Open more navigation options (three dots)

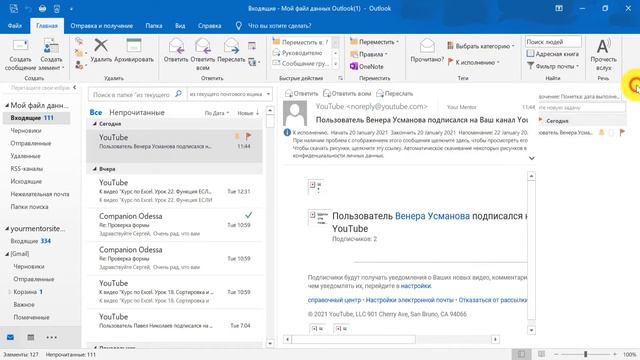tap(51, 338)
